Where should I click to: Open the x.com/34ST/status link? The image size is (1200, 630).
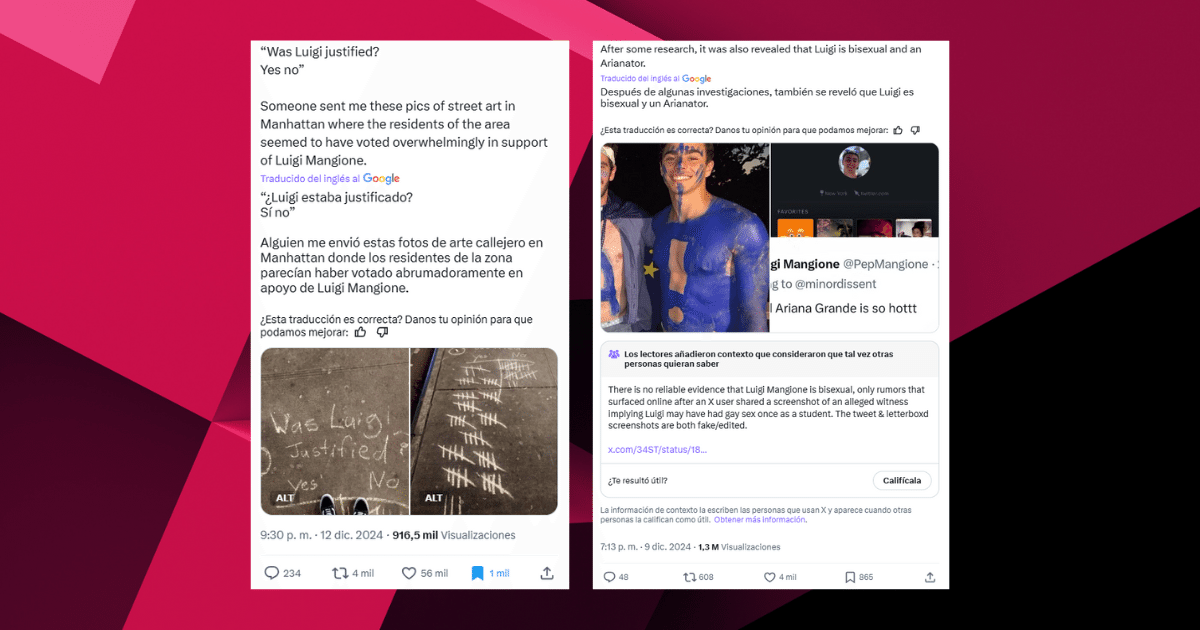pos(657,450)
